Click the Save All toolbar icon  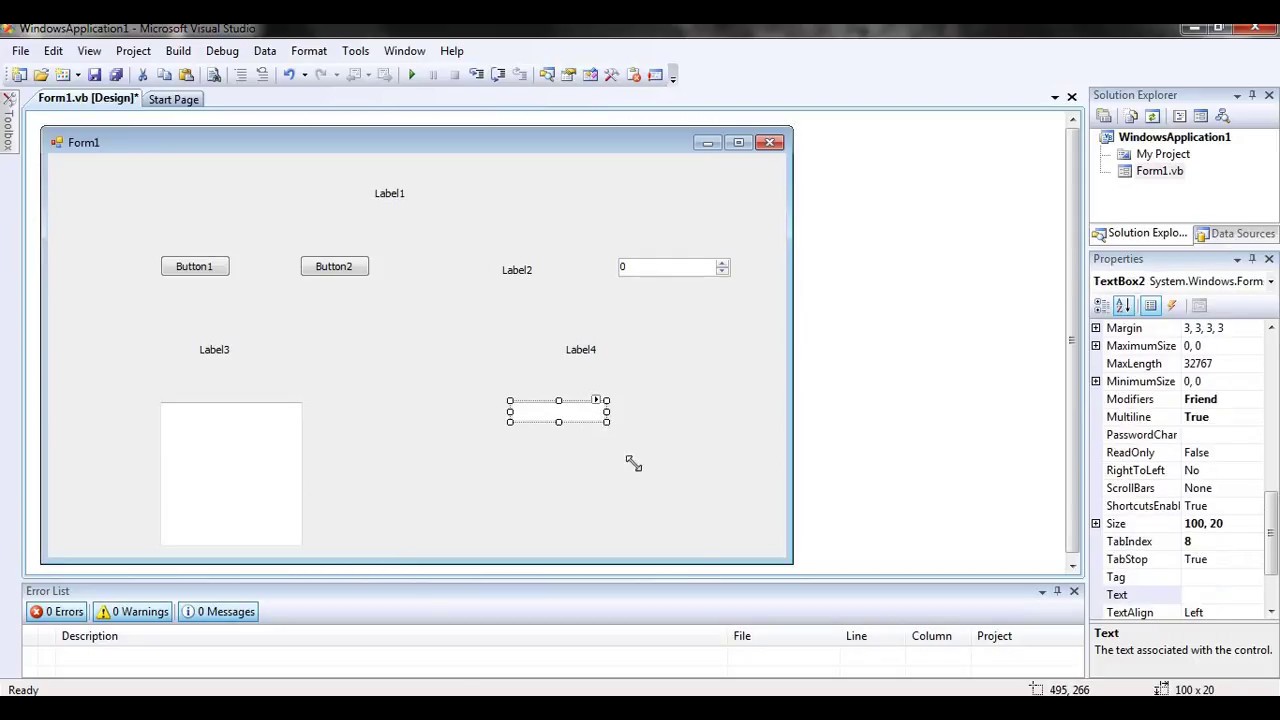click(x=116, y=75)
